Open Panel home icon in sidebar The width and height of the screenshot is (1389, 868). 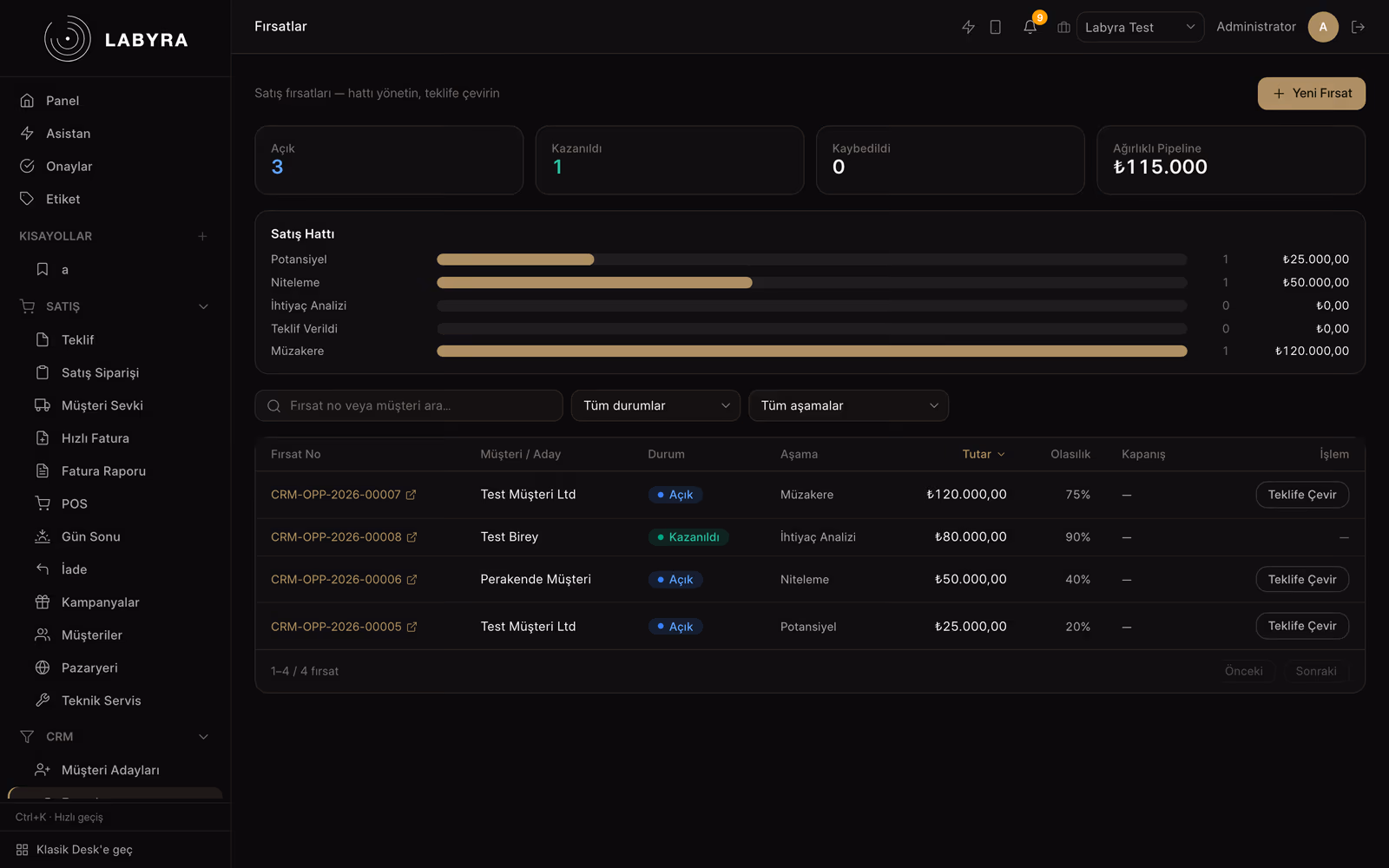coord(27,101)
